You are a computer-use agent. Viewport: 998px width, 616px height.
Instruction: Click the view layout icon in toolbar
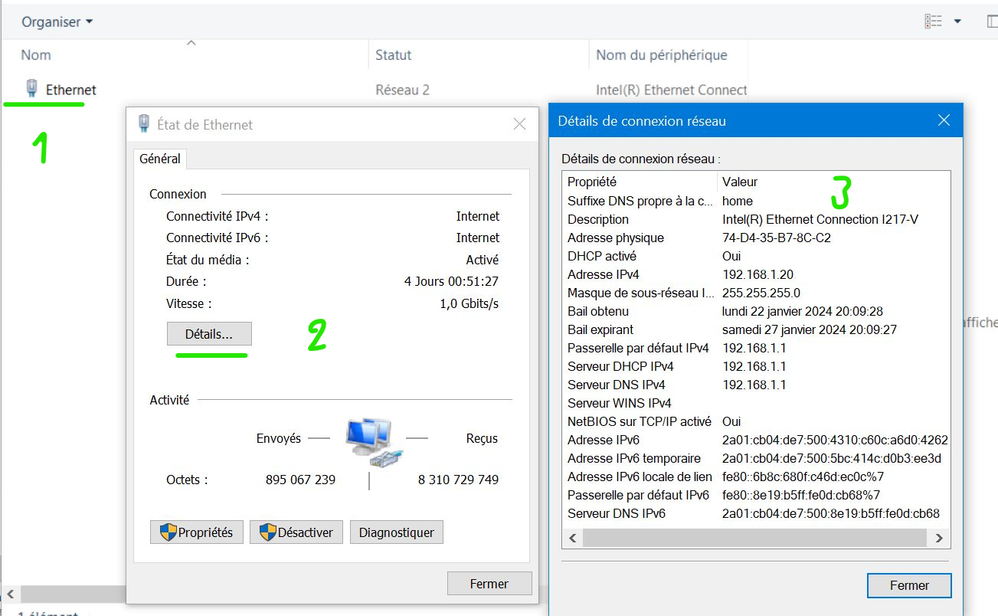click(x=933, y=21)
